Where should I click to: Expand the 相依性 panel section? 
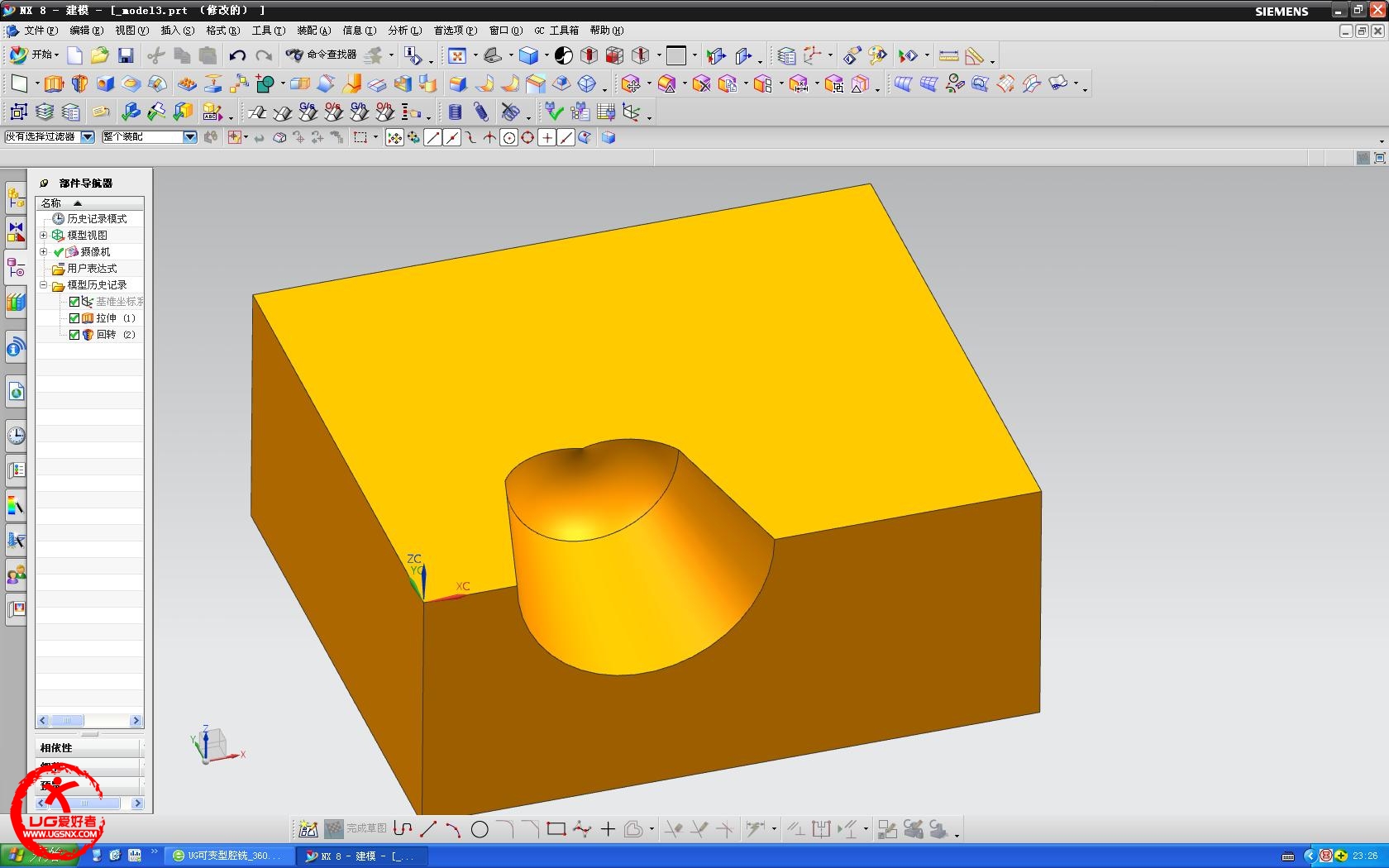pyautogui.click(x=89, y=747)
